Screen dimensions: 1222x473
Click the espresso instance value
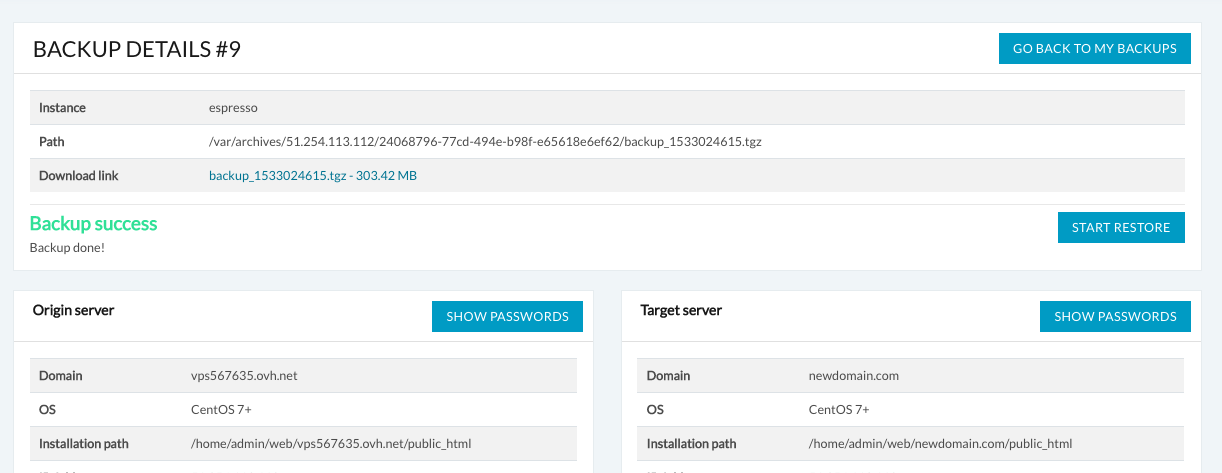pyautogui.click(x=233, y=107)
